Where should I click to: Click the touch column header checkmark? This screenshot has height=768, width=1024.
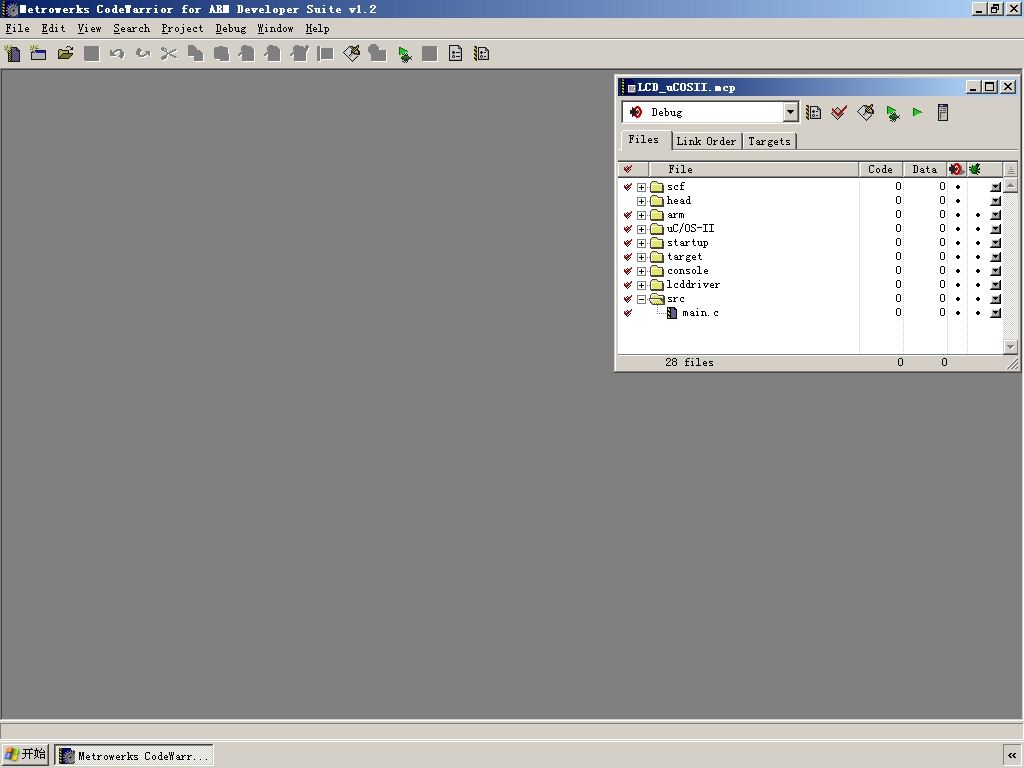628,169
